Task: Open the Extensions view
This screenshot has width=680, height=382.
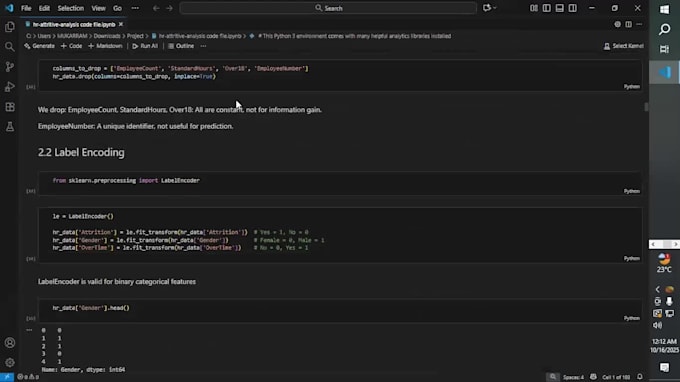Action: 10,107
